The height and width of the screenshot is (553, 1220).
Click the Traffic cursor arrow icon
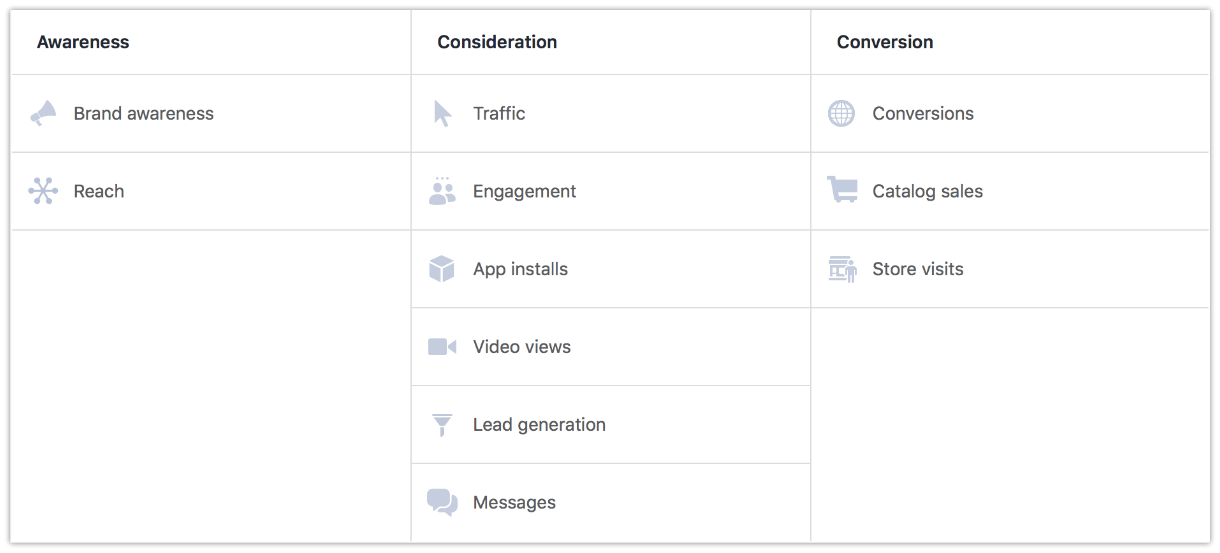442,114
